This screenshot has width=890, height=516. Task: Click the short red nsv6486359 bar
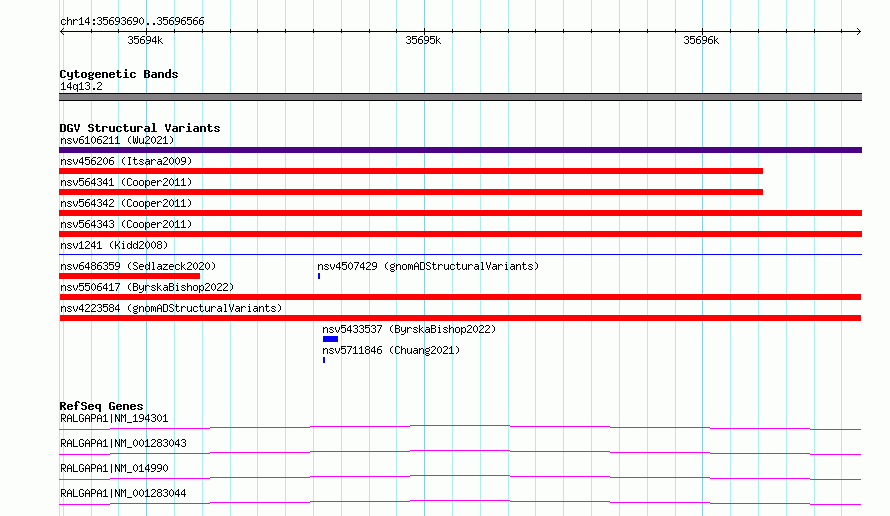pyautogui.click(x=129, y=276)
